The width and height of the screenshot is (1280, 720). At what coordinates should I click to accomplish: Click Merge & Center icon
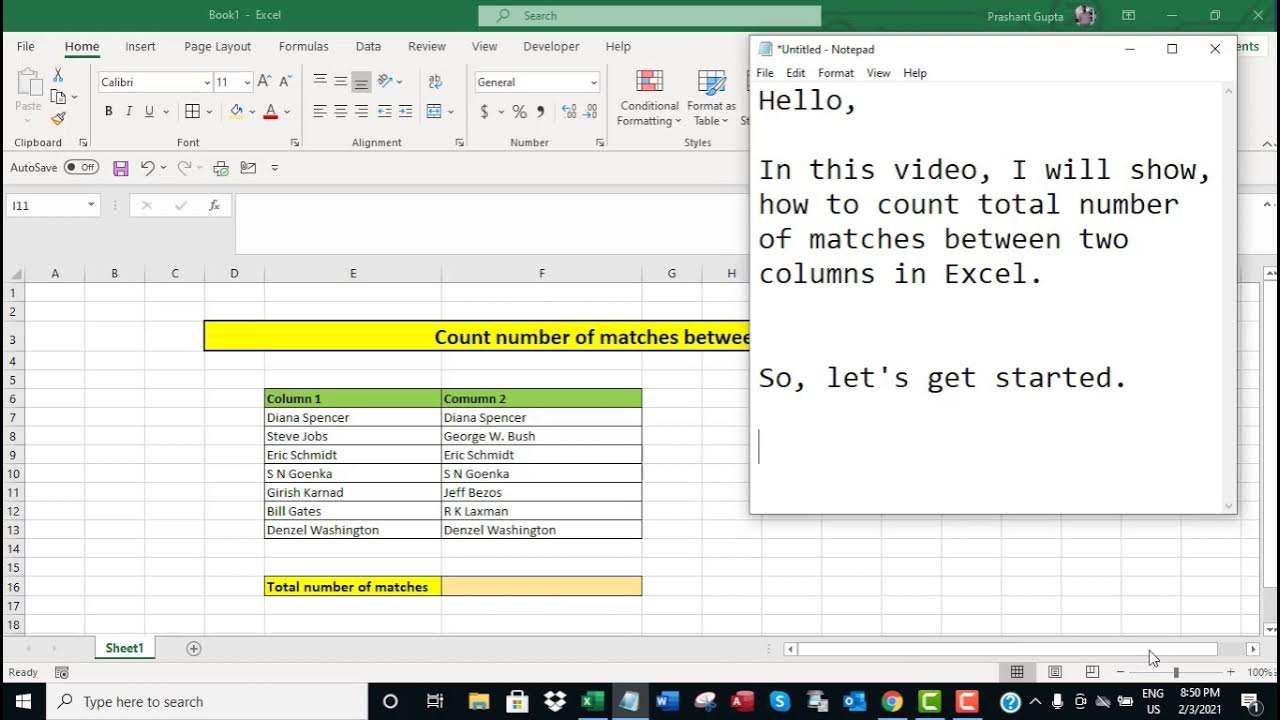(434, 112)
